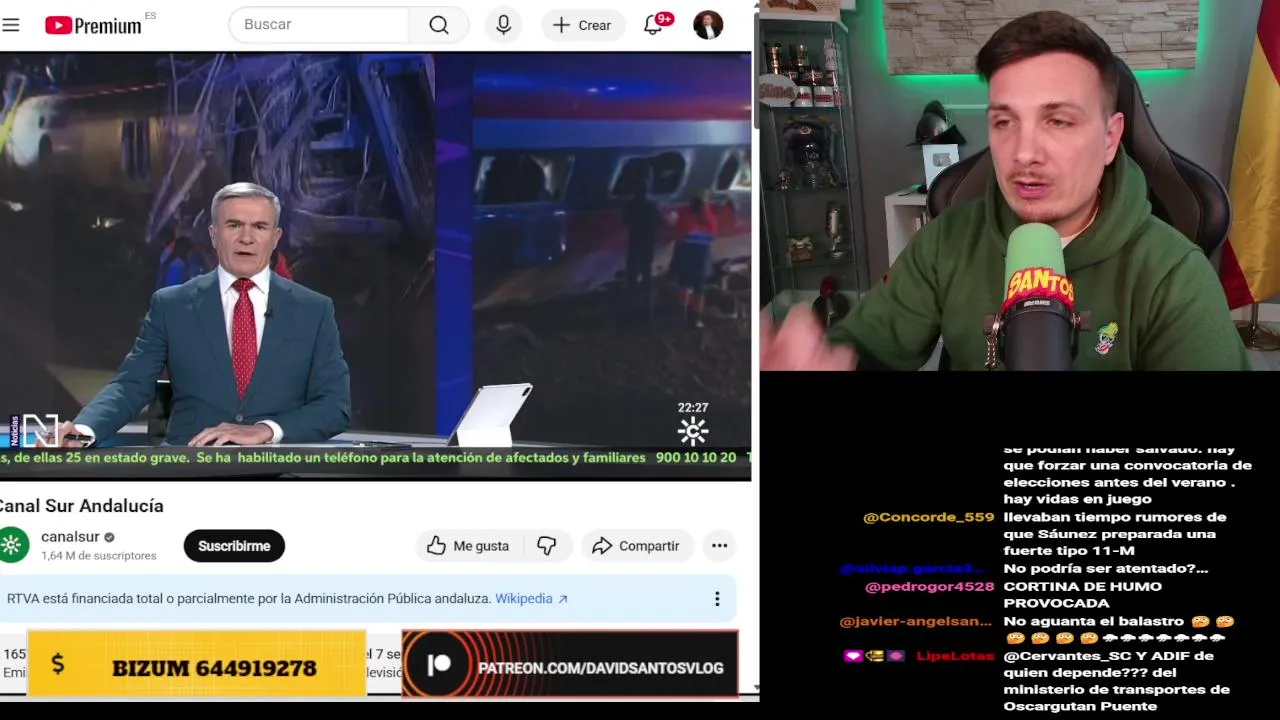The image size is (1280, 720).
Task: Select chat username LipeLotas
Action: [x=955, y=656]
